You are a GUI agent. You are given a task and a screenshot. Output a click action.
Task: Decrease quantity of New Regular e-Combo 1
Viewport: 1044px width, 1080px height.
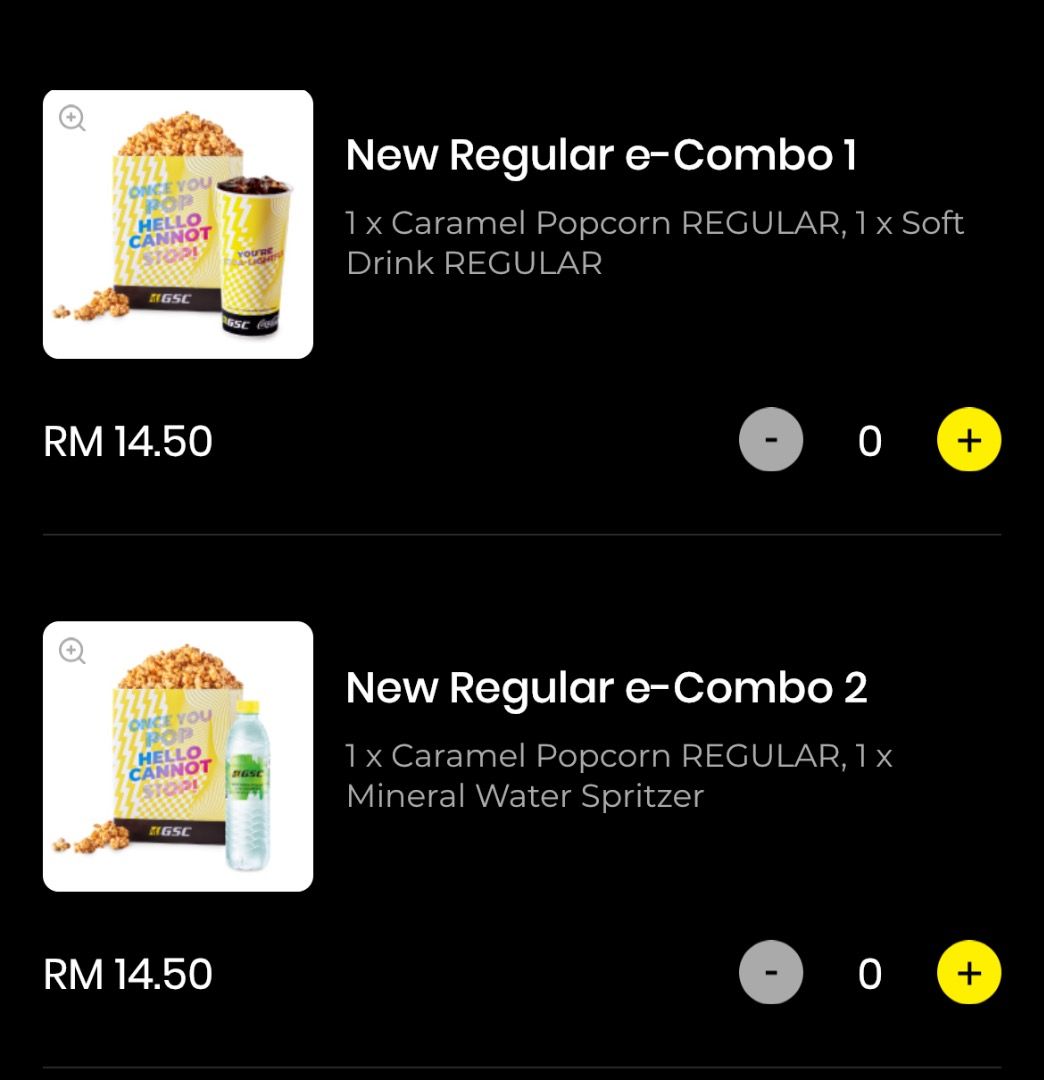click(770, 440)
